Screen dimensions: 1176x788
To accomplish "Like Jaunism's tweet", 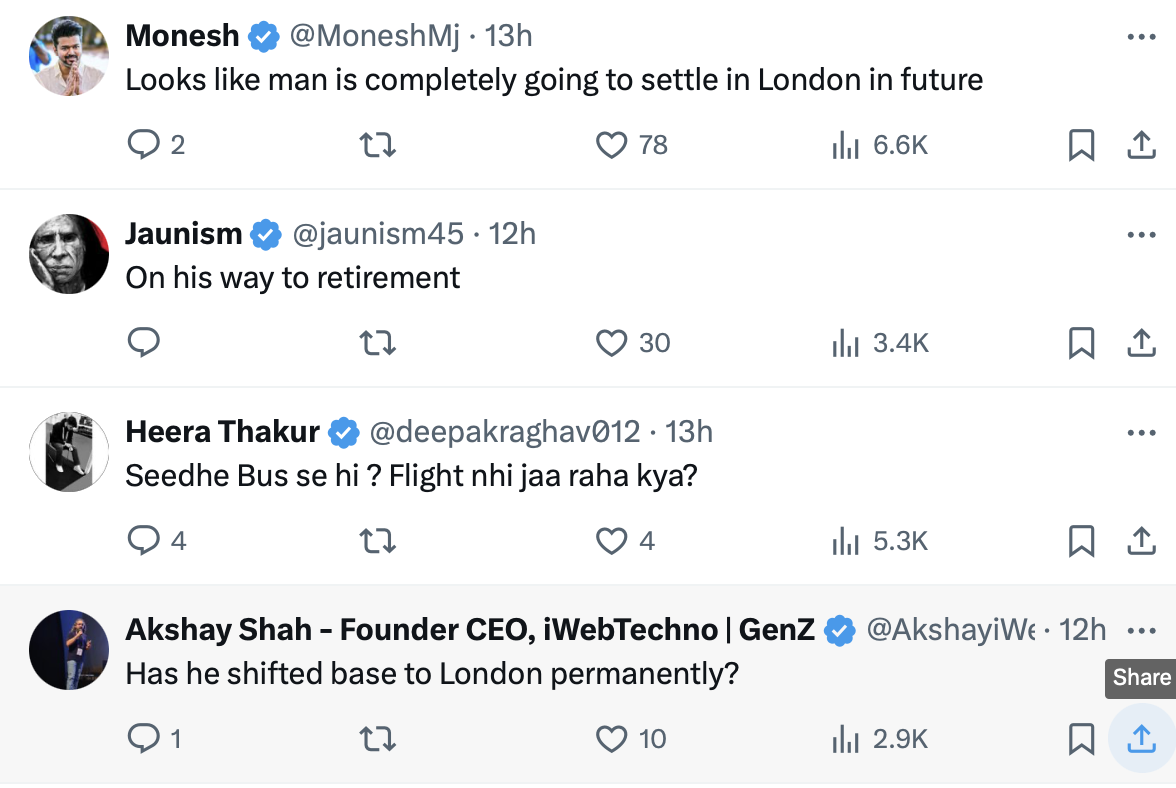I will pos(611,343).
